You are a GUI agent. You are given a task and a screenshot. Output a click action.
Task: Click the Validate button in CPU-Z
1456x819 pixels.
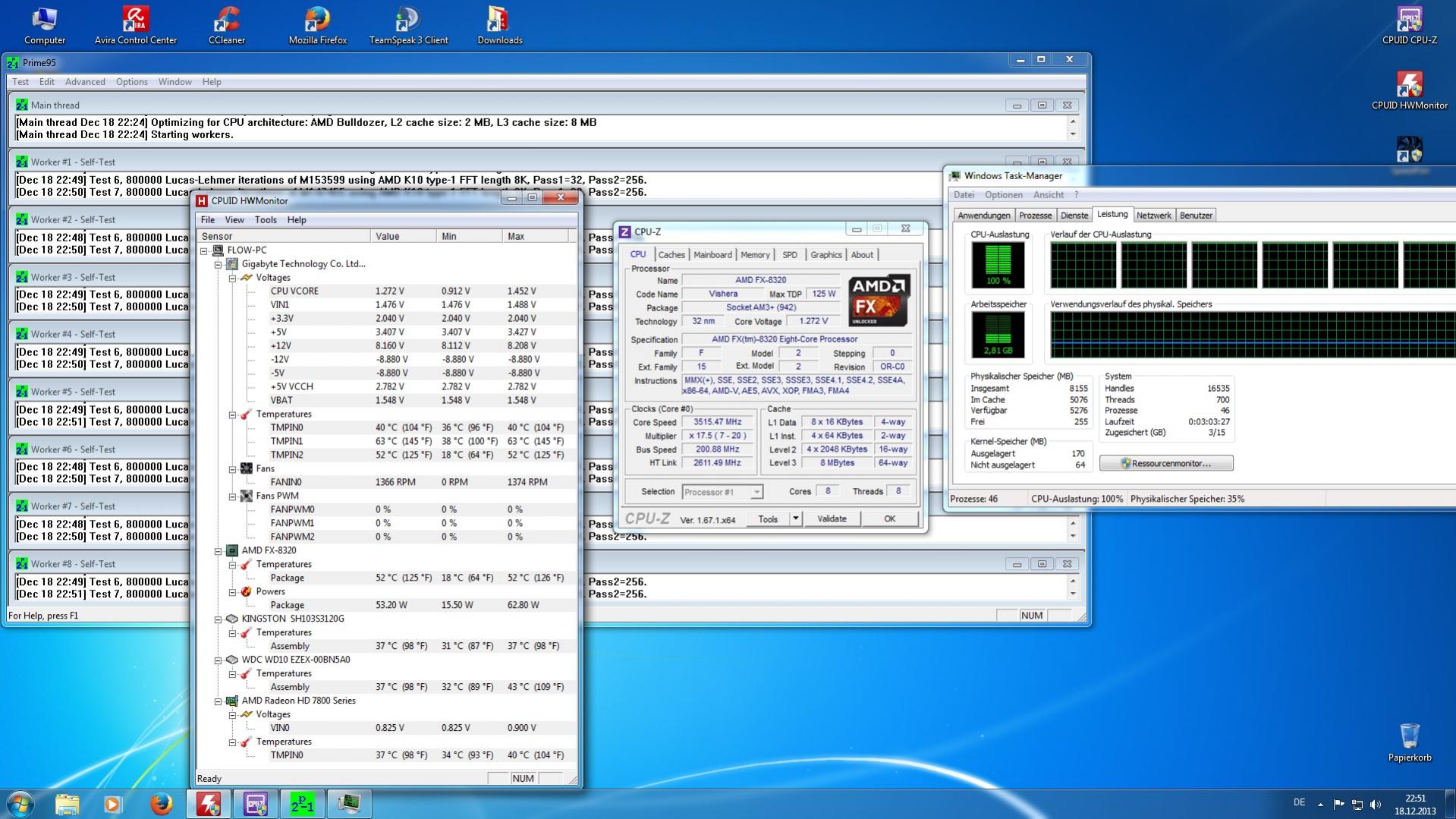[x=832, y=519]
